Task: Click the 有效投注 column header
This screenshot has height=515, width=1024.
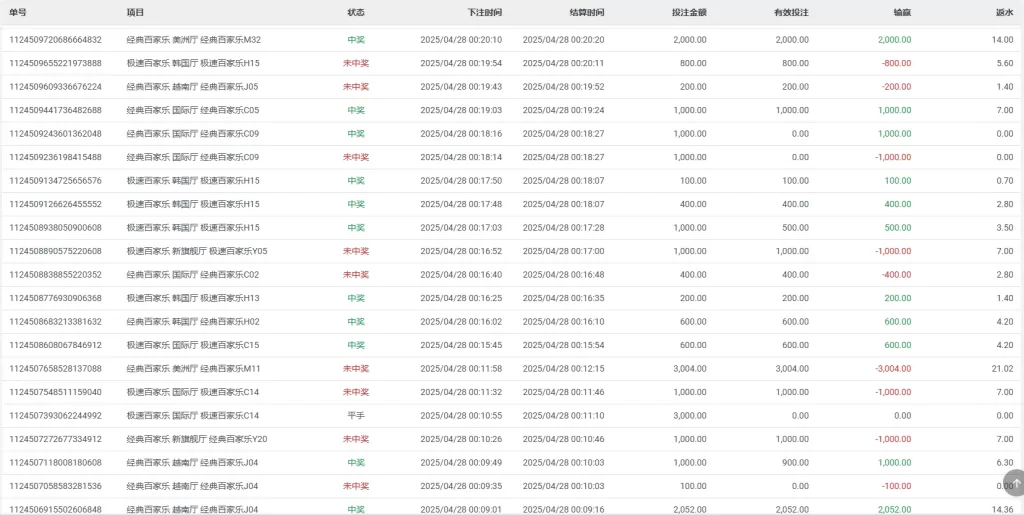Action: 792,12
